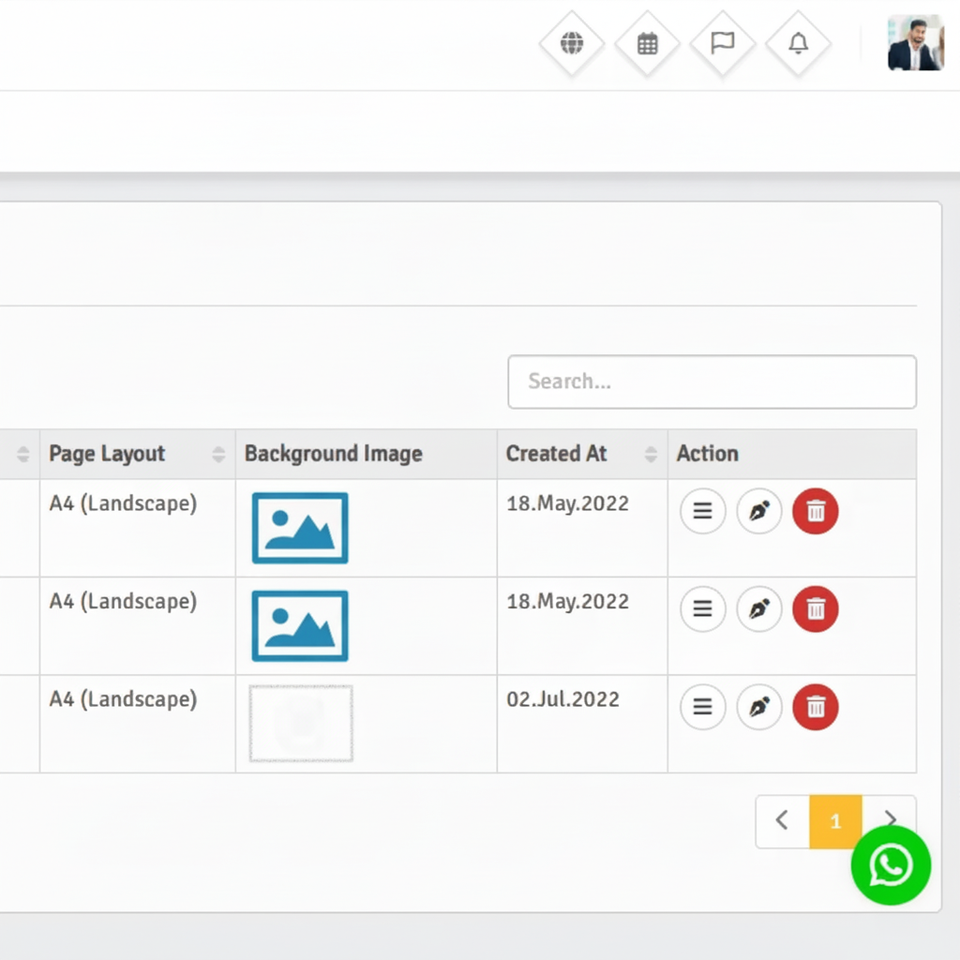Select page 1 in pagination
Viewport: 960px width, 960px height.
[x=835, y=821]
